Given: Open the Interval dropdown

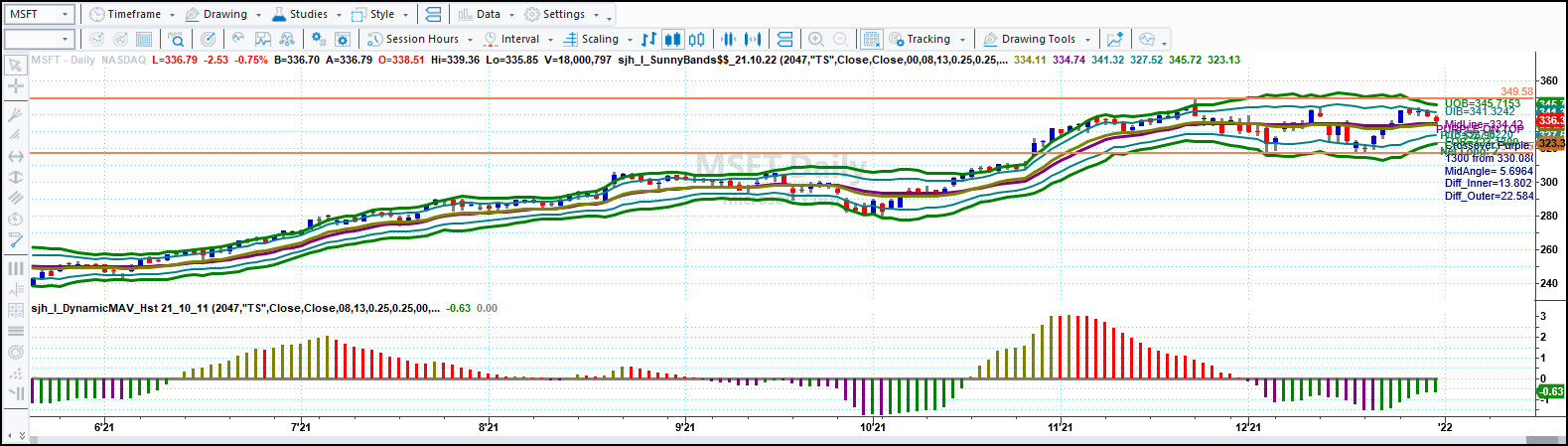Looking at the screenshot, I should pyautogui.click(x=551, y=40).
